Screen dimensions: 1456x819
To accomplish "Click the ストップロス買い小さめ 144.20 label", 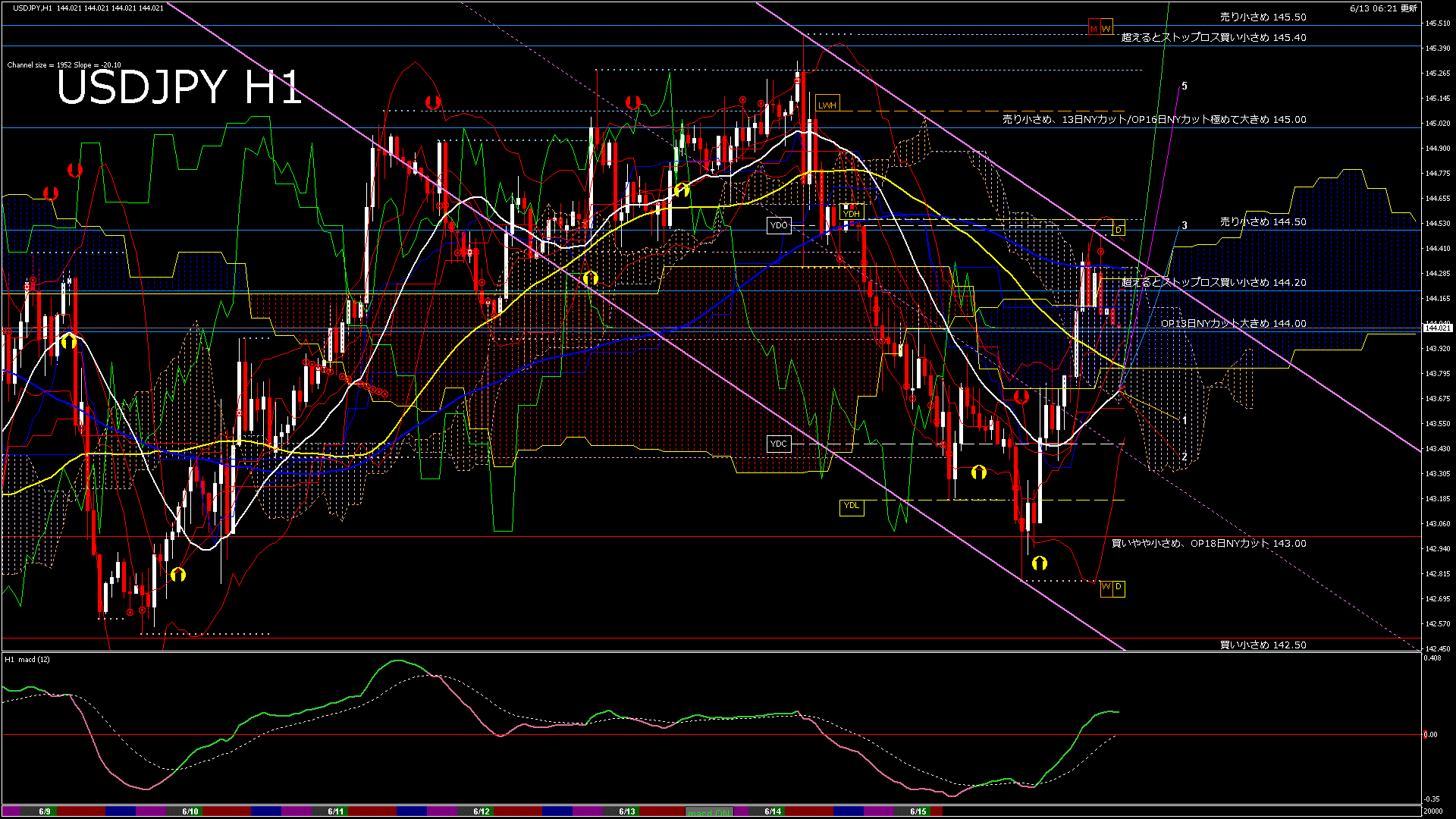I will 1213,282.
